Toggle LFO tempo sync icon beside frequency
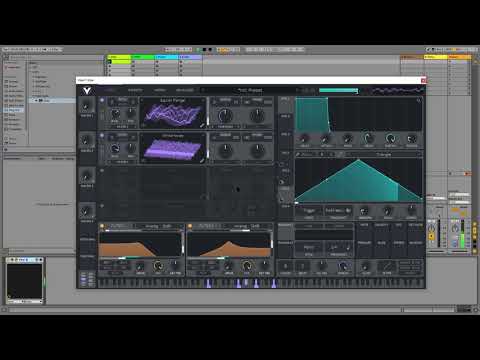This screenshot has height=360, width=480. pyautogui.click(x=347, y=210)
